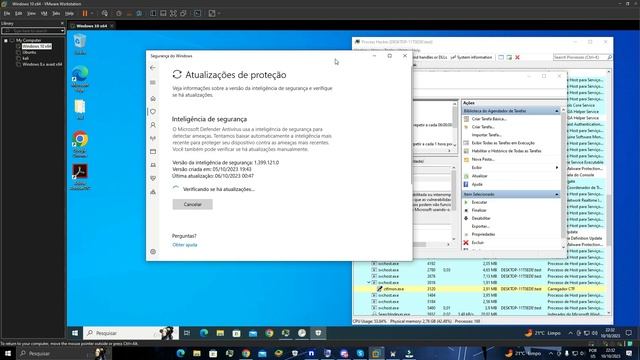Click Executar action in Item Selecionado
This screenshot has height=360, width=640.
[480, 202]
